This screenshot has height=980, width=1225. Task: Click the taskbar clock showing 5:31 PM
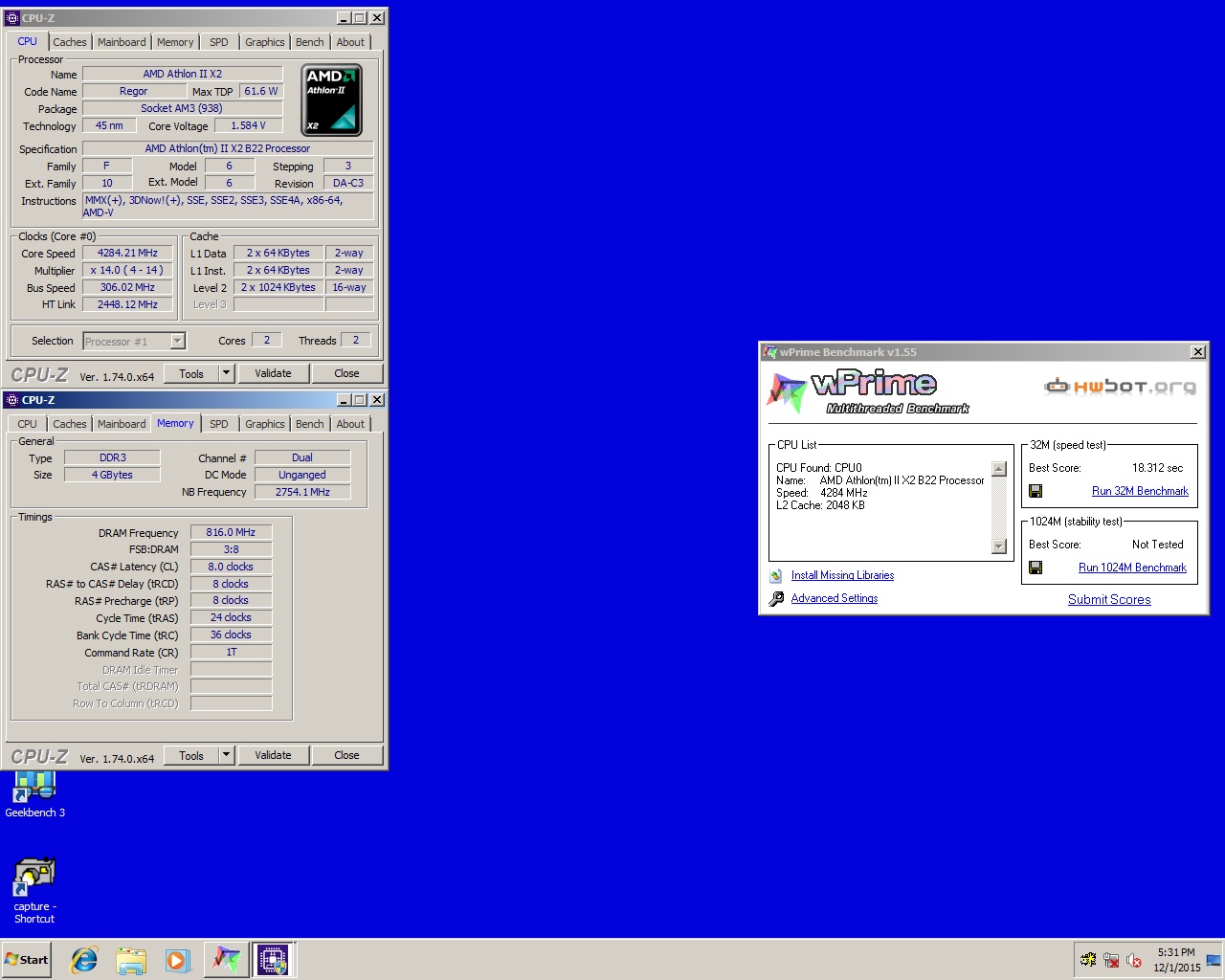click(1176, 960)
